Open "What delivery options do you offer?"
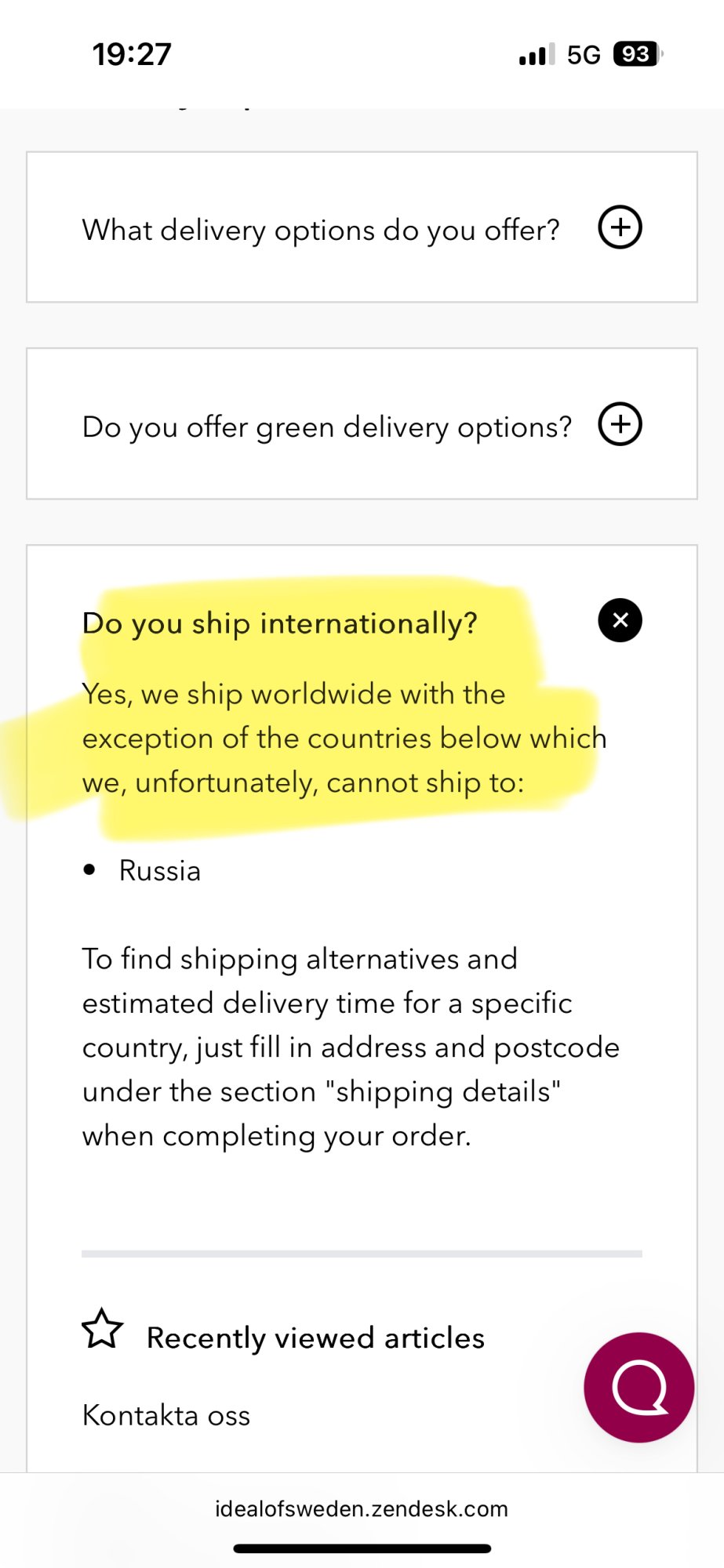This screenshot has height=1568, width=724. (x=321, y=230)
